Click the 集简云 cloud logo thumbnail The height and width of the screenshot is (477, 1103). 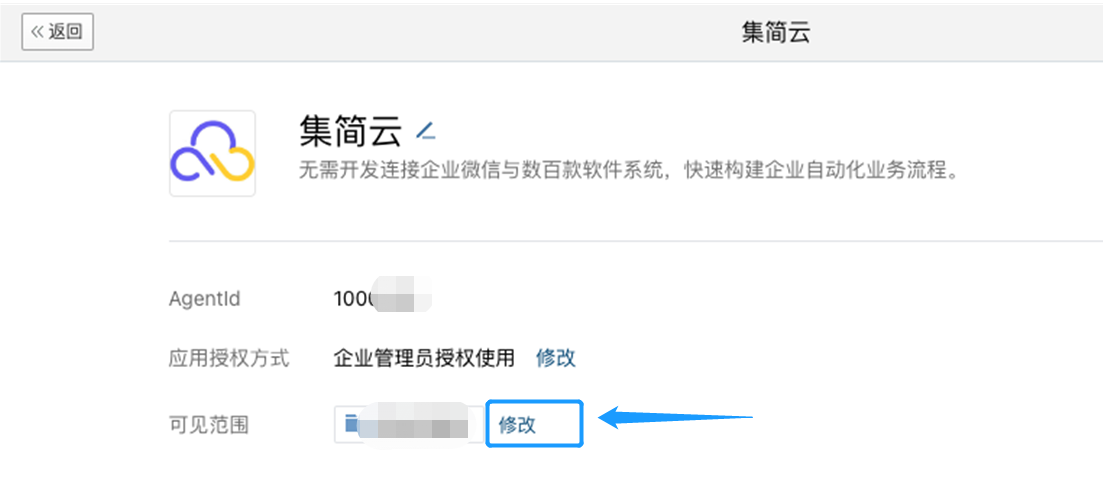(212, 153)
